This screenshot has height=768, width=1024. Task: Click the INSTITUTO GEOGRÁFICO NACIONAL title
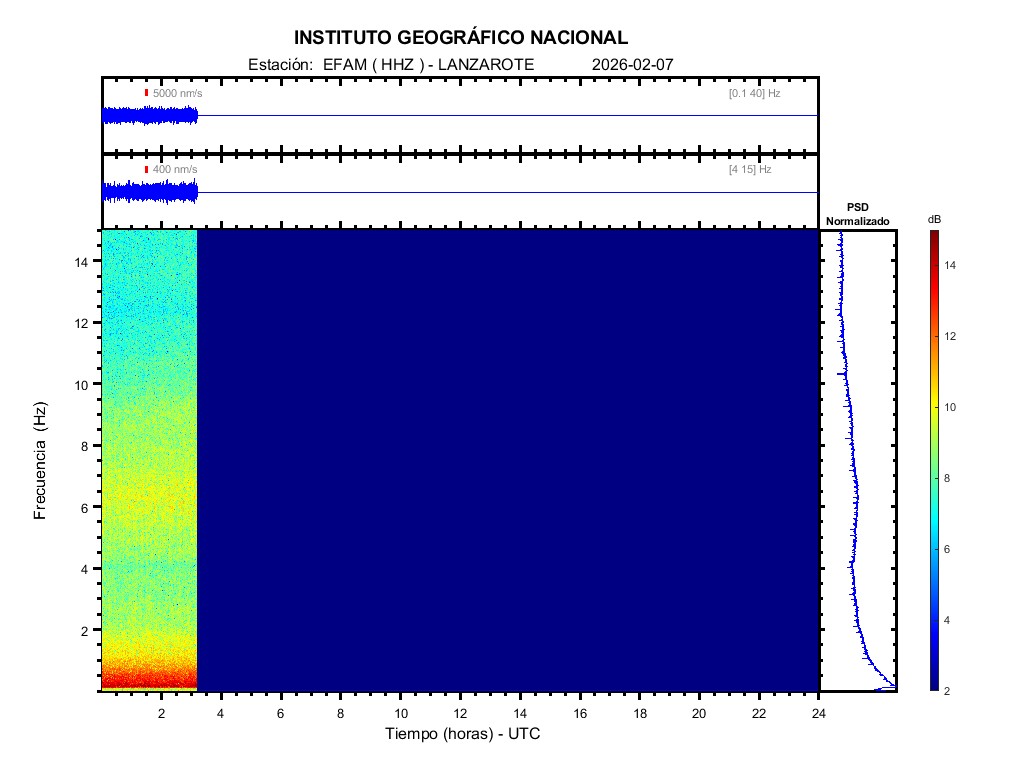pyautogui.click(x=461, y=38)
